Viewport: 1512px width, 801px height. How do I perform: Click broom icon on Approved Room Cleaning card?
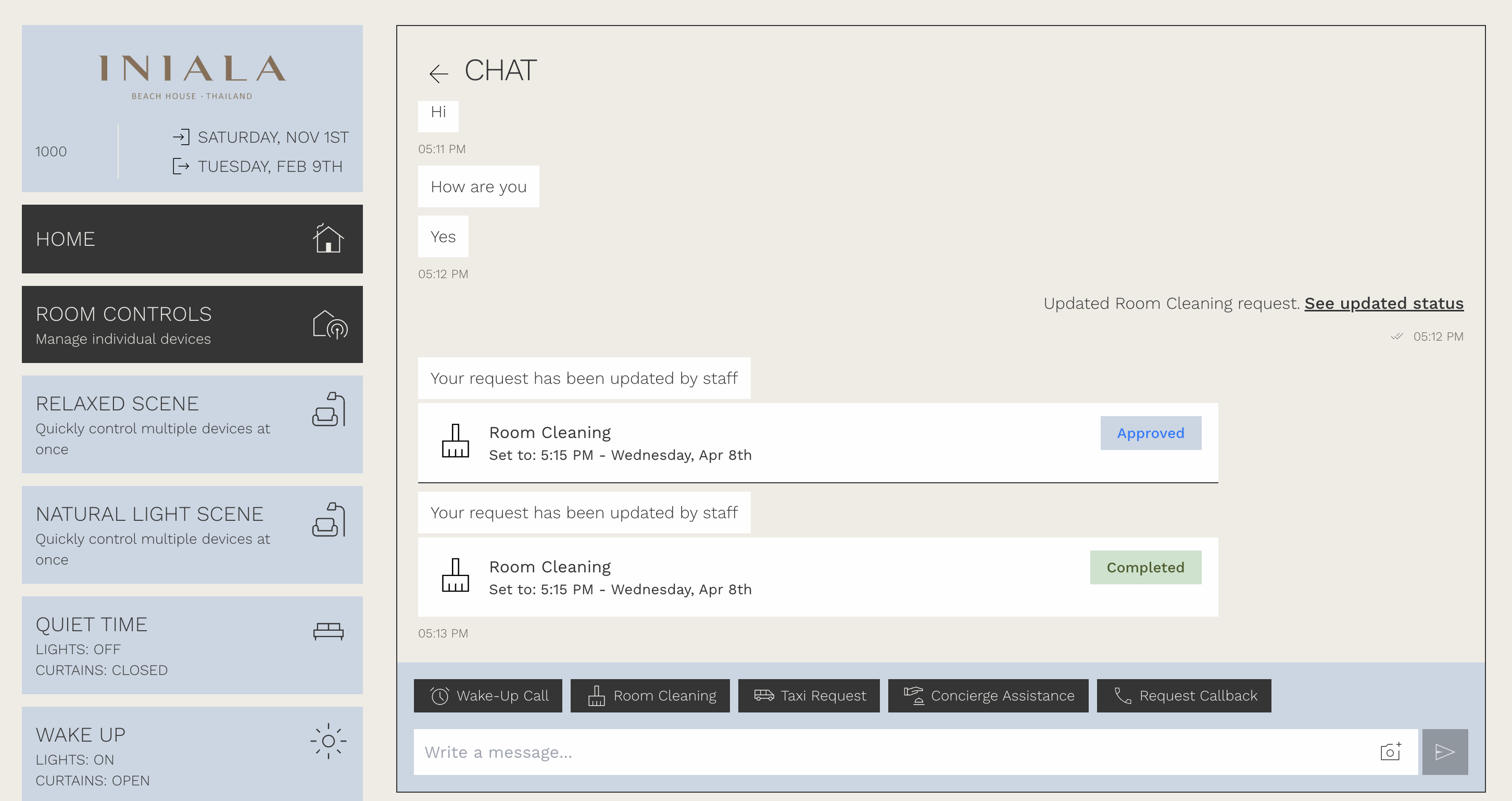click(x=456, y=441)
